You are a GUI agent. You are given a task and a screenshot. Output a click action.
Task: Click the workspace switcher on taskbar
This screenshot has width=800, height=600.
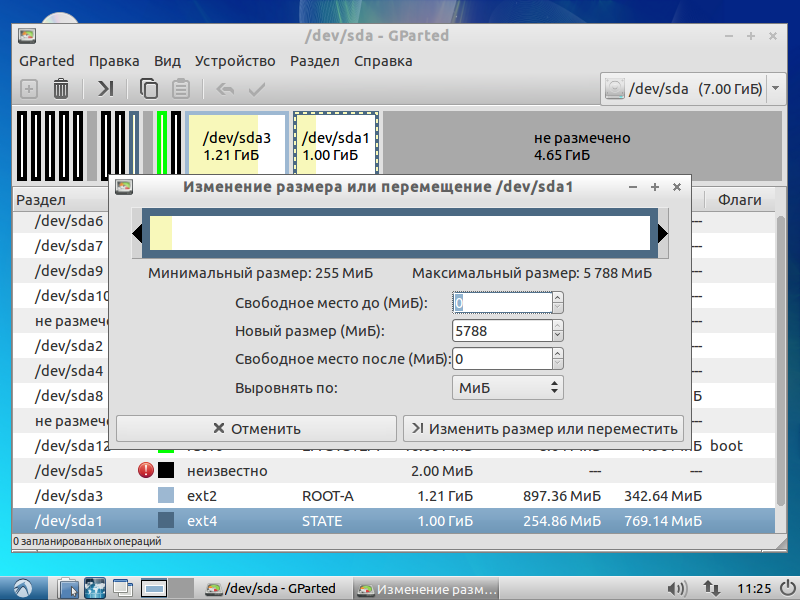[x=167, y=588]
